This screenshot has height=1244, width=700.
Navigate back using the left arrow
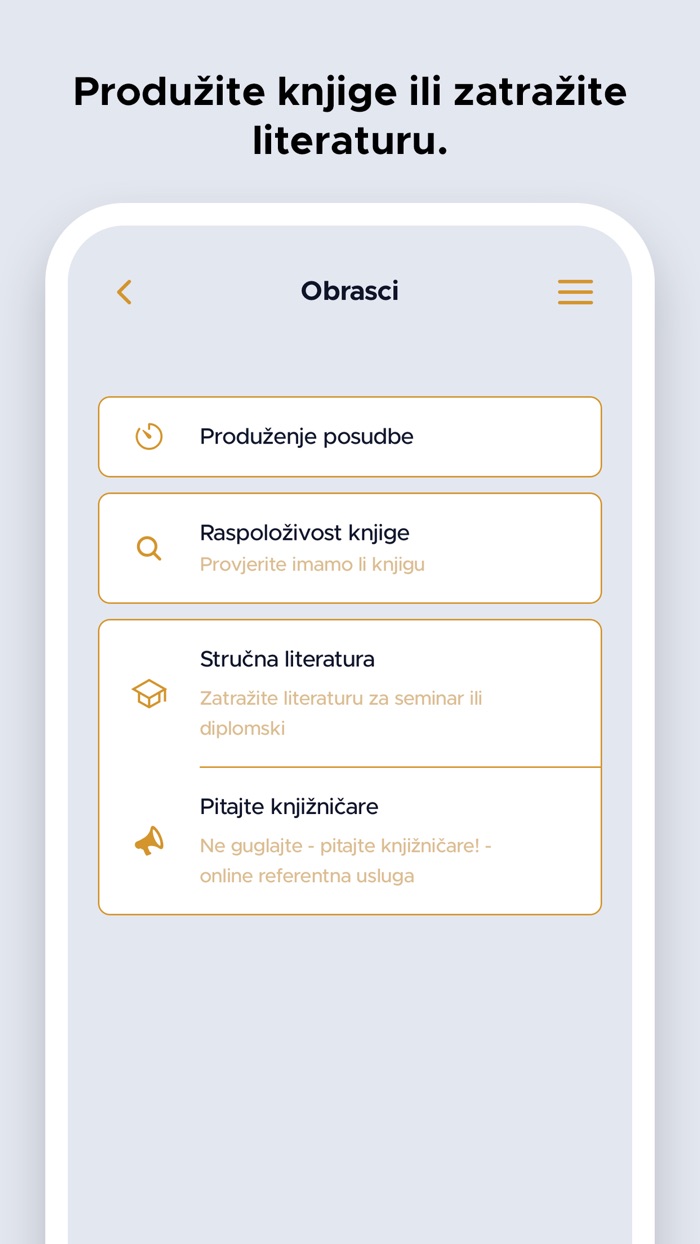pyautogui.click(x=124, y=292)
